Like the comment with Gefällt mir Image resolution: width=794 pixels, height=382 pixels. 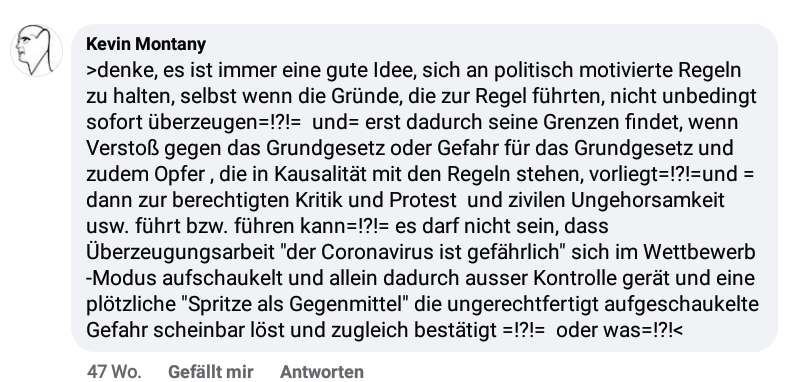point(211,372)
